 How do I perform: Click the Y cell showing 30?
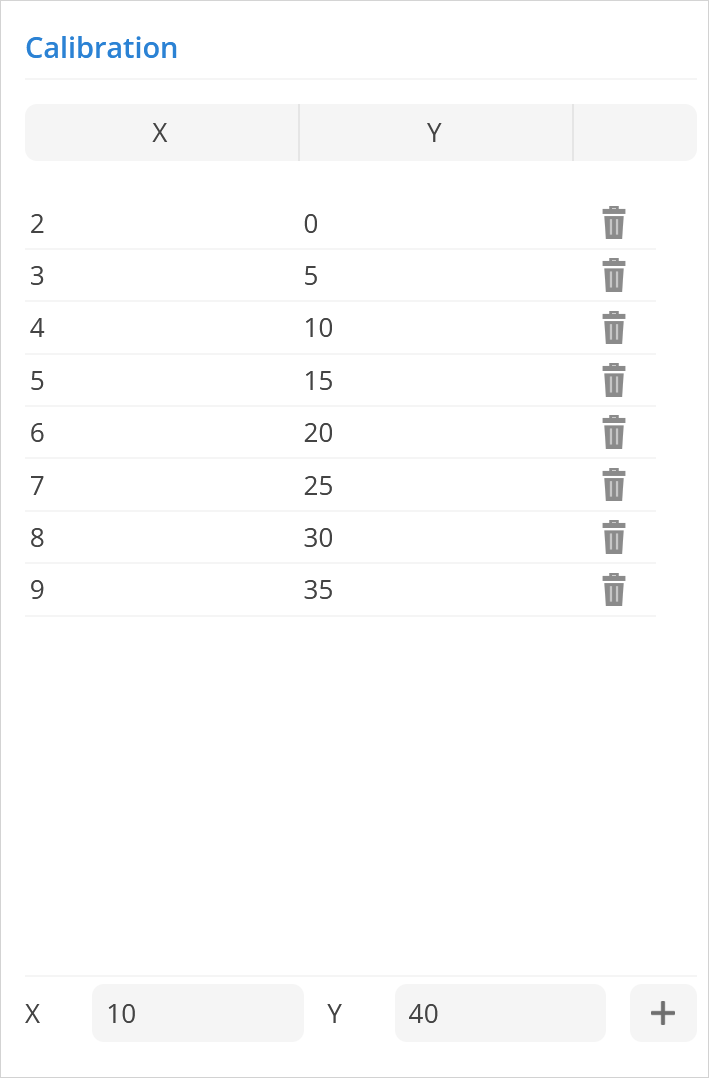coord(319,538)
